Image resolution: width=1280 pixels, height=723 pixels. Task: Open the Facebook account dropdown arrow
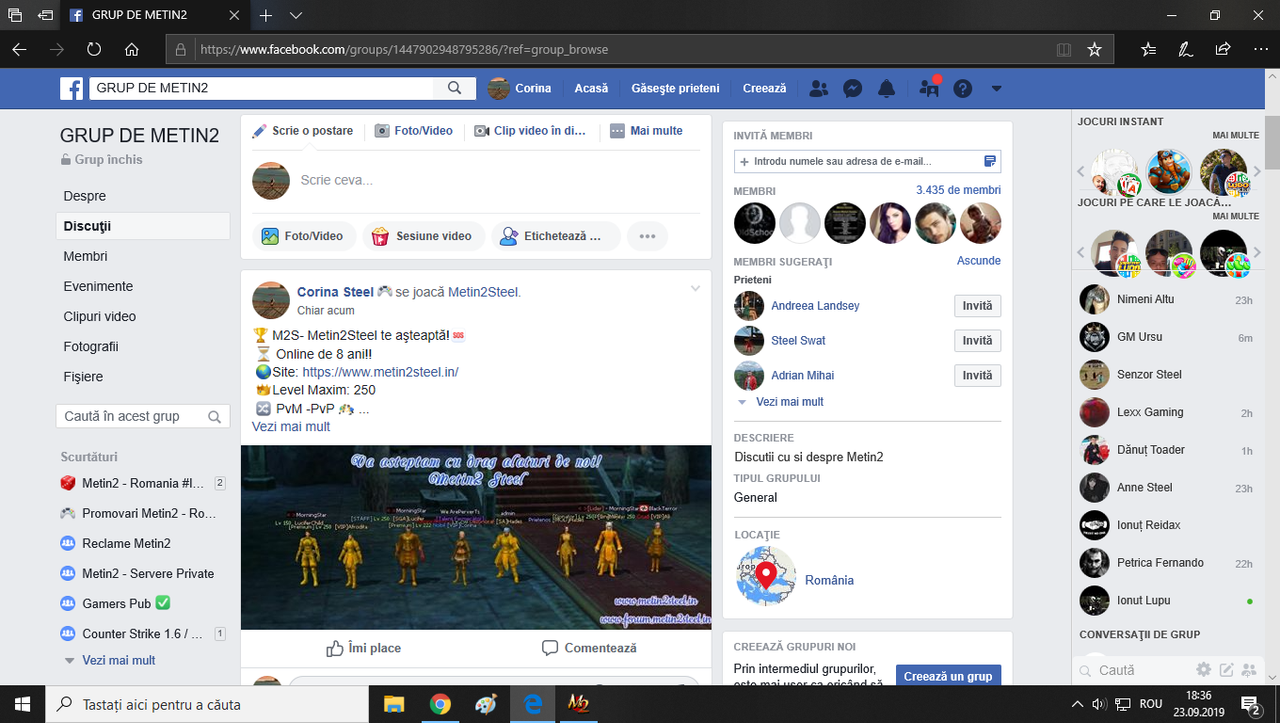(x=996, y=88)
